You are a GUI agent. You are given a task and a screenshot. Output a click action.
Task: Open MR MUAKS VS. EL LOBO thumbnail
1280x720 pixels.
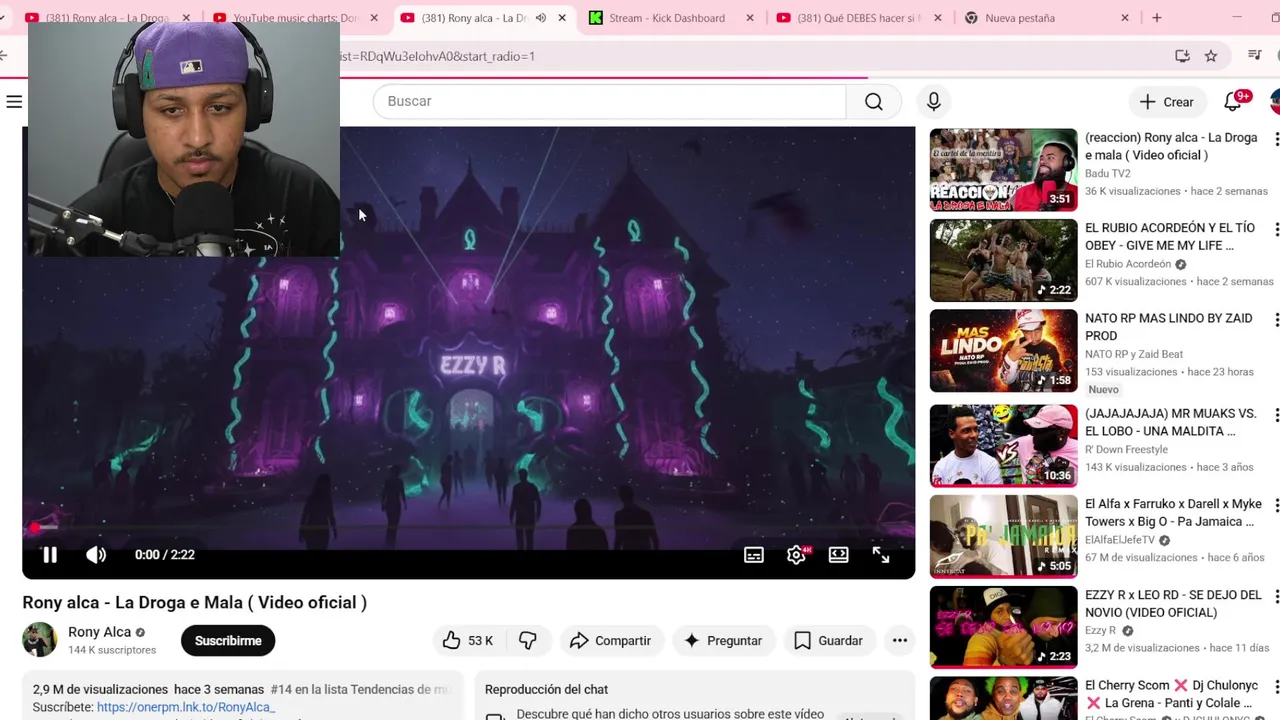pos(1004,446)
